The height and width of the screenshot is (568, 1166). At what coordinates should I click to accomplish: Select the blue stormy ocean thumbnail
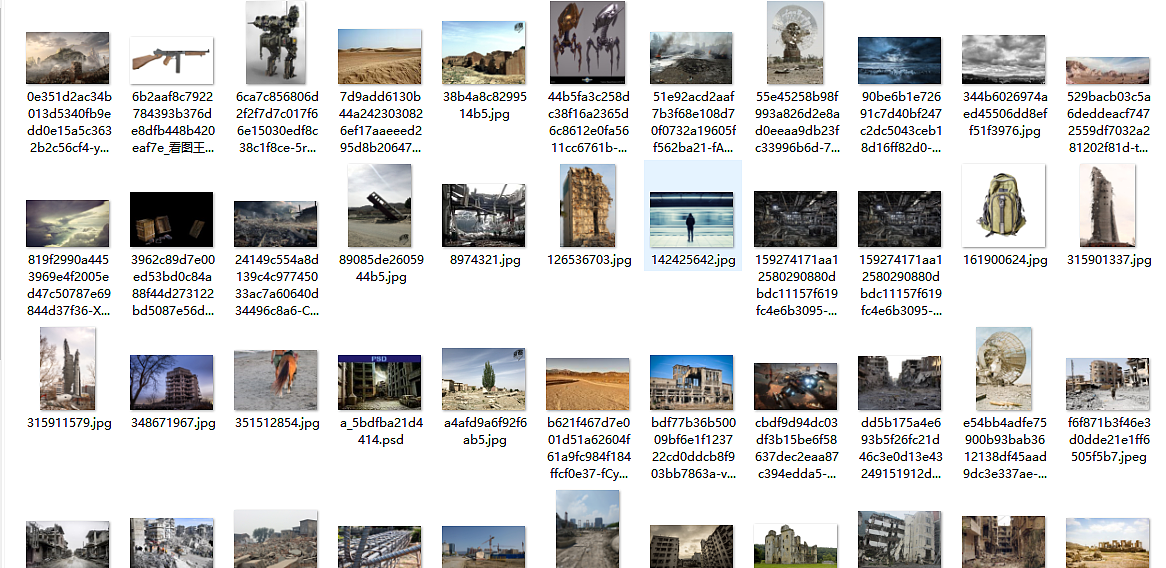pyautogui.click(x=899, y=60)
